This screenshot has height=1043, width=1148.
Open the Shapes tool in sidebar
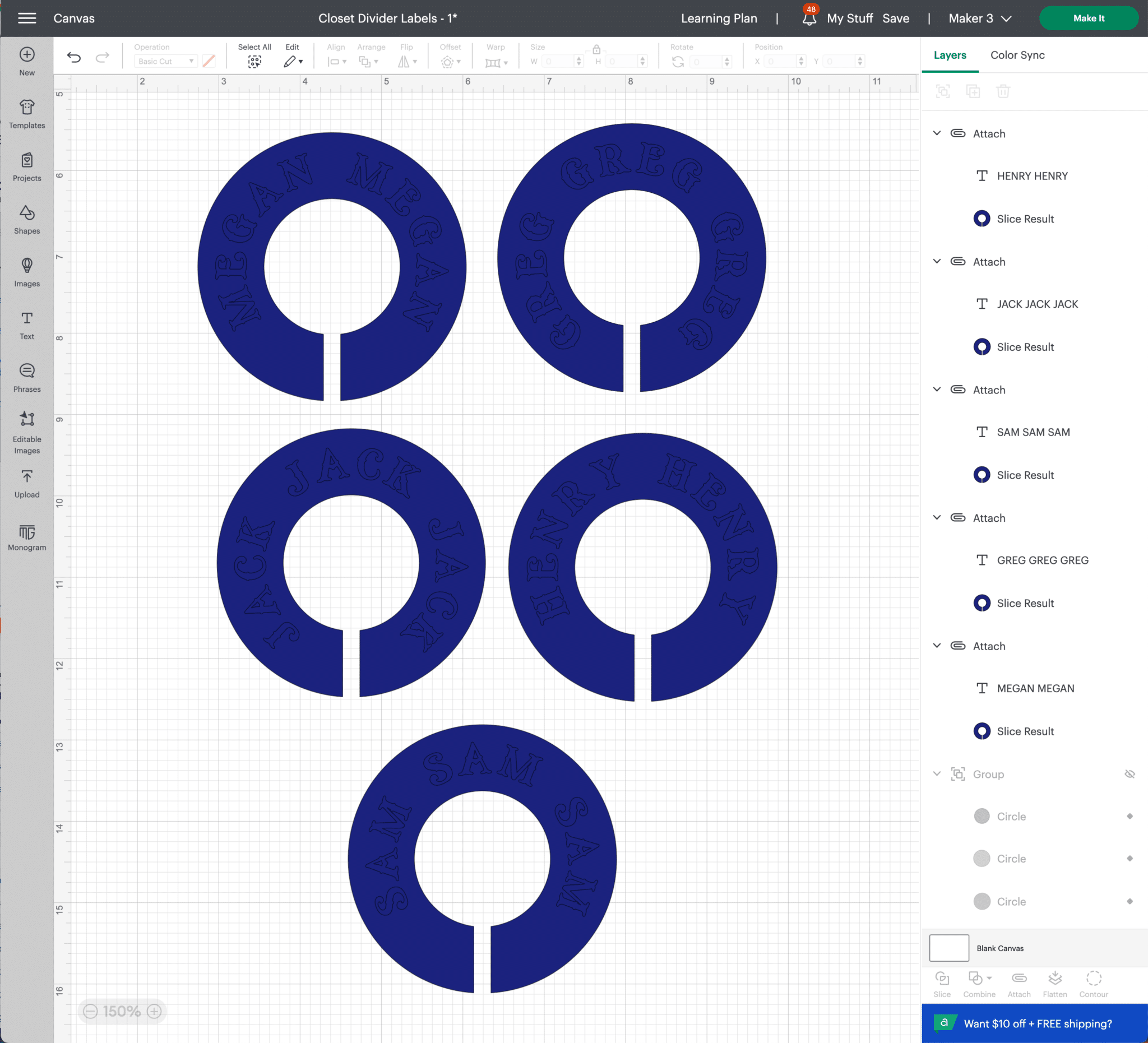coord(27,219)
